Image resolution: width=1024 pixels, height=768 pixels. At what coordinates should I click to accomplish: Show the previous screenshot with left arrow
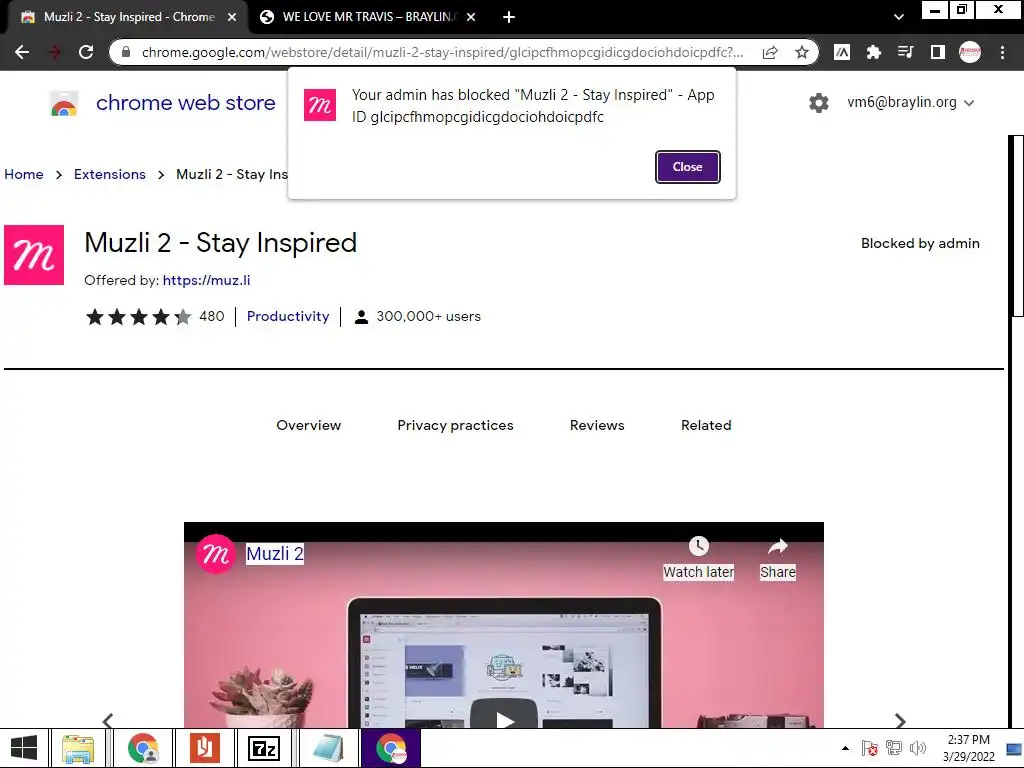(108, 720)
